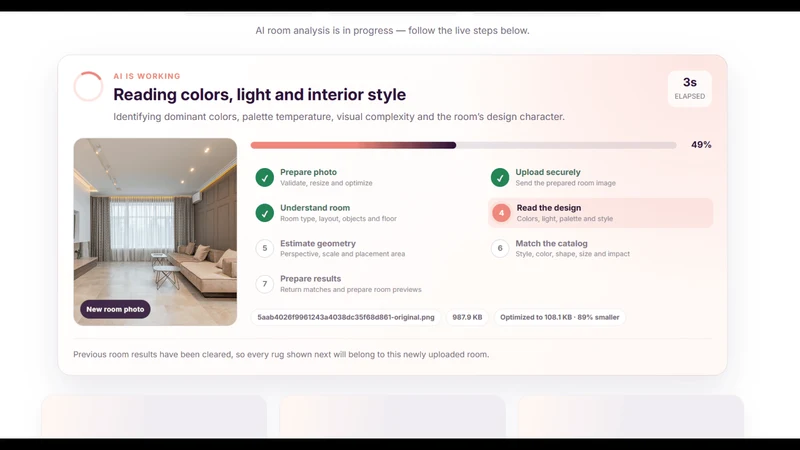This screenshot has height=450, width=800.
Task: Click Identifying dominant colors description line
Action: point(339,117)
